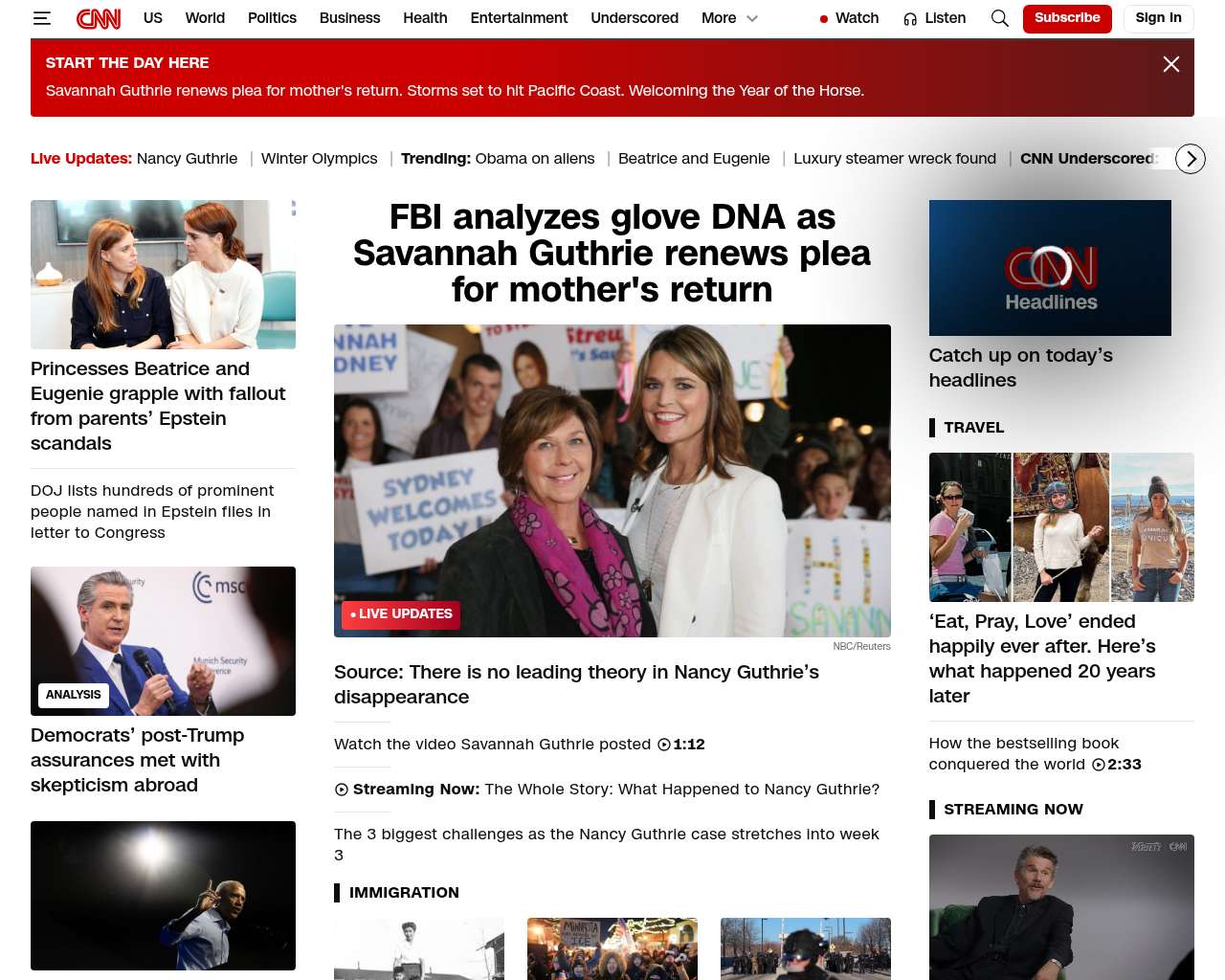Image resolution: width=1225 pixels, height=980 pixels.
Task: Open the Health section
Action: [425, 18]
